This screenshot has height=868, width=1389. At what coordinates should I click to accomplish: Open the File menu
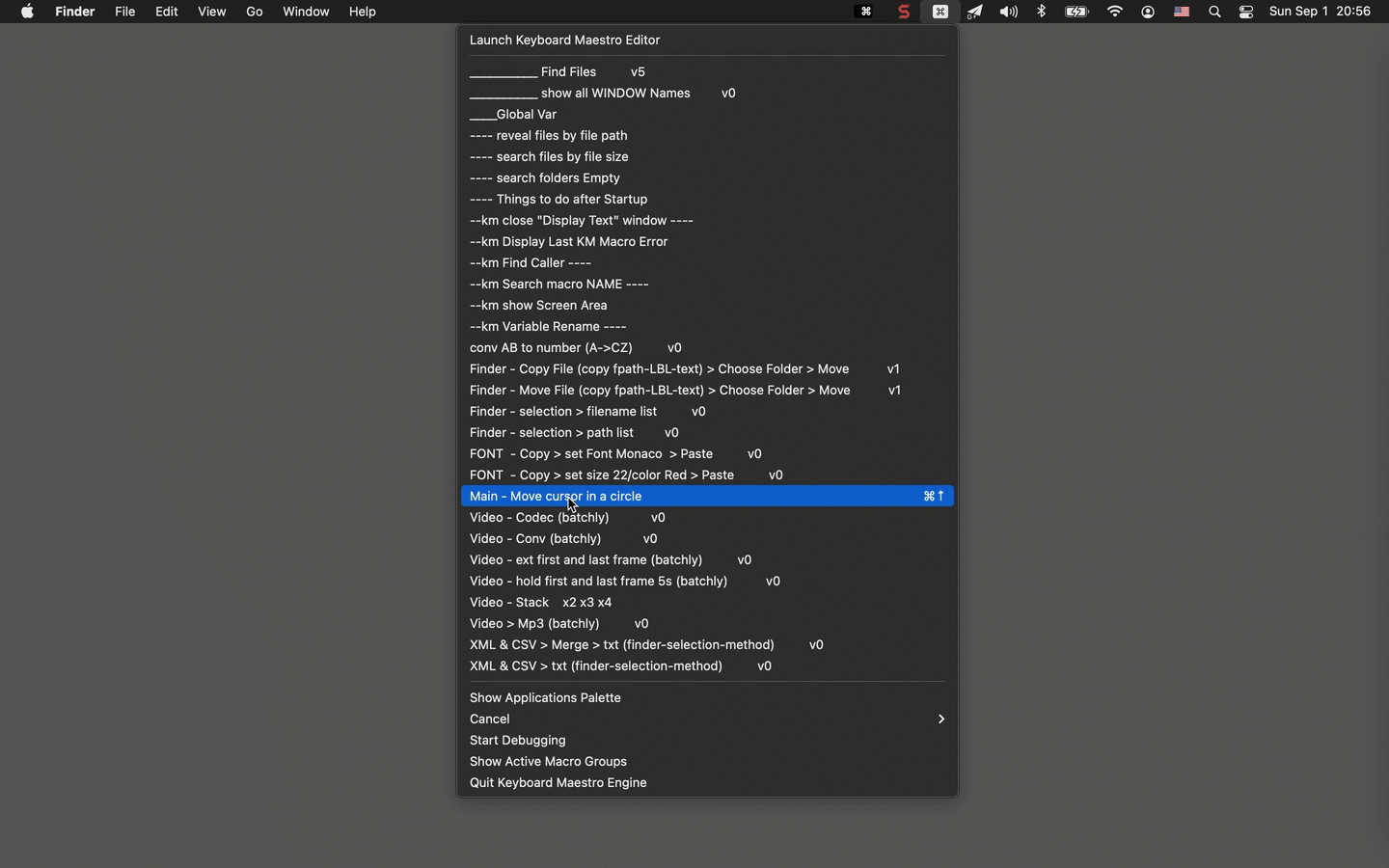pos(125,12)
